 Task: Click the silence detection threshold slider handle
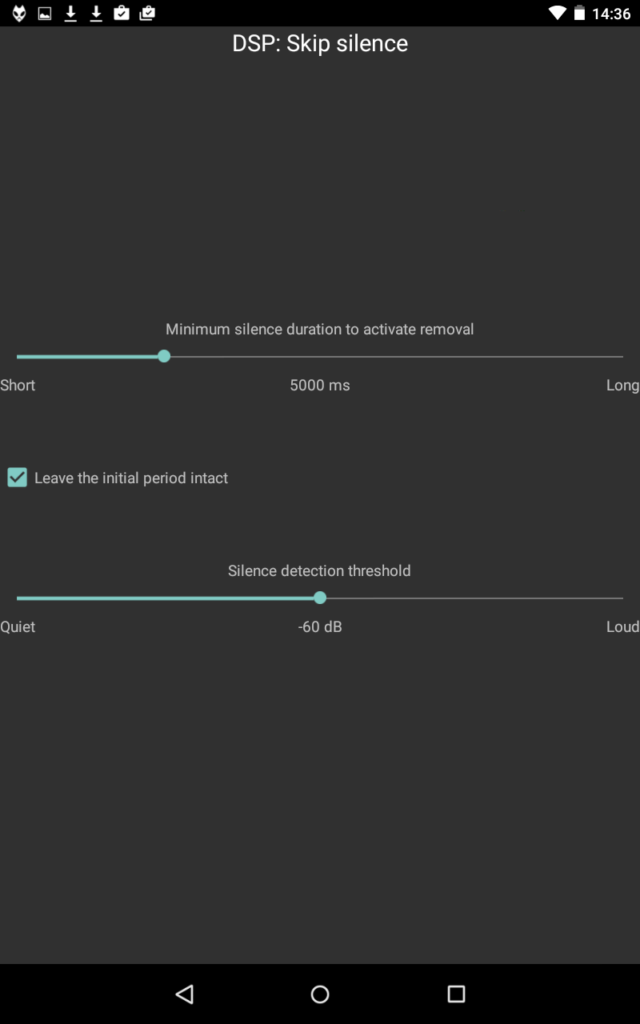[x=320, y=598]
